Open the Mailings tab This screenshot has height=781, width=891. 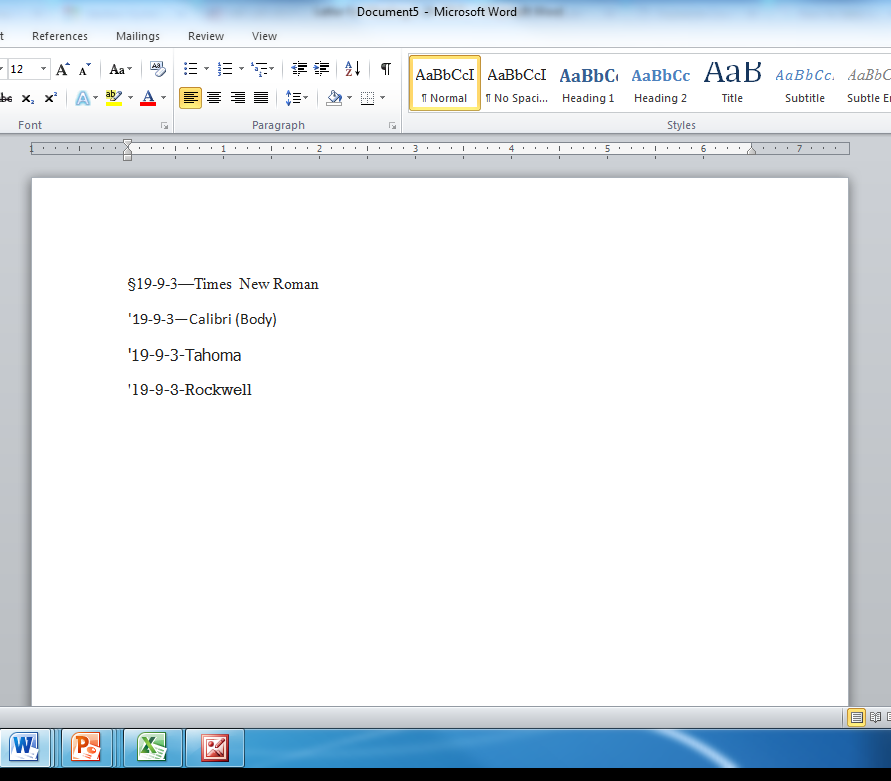(138, 36)
